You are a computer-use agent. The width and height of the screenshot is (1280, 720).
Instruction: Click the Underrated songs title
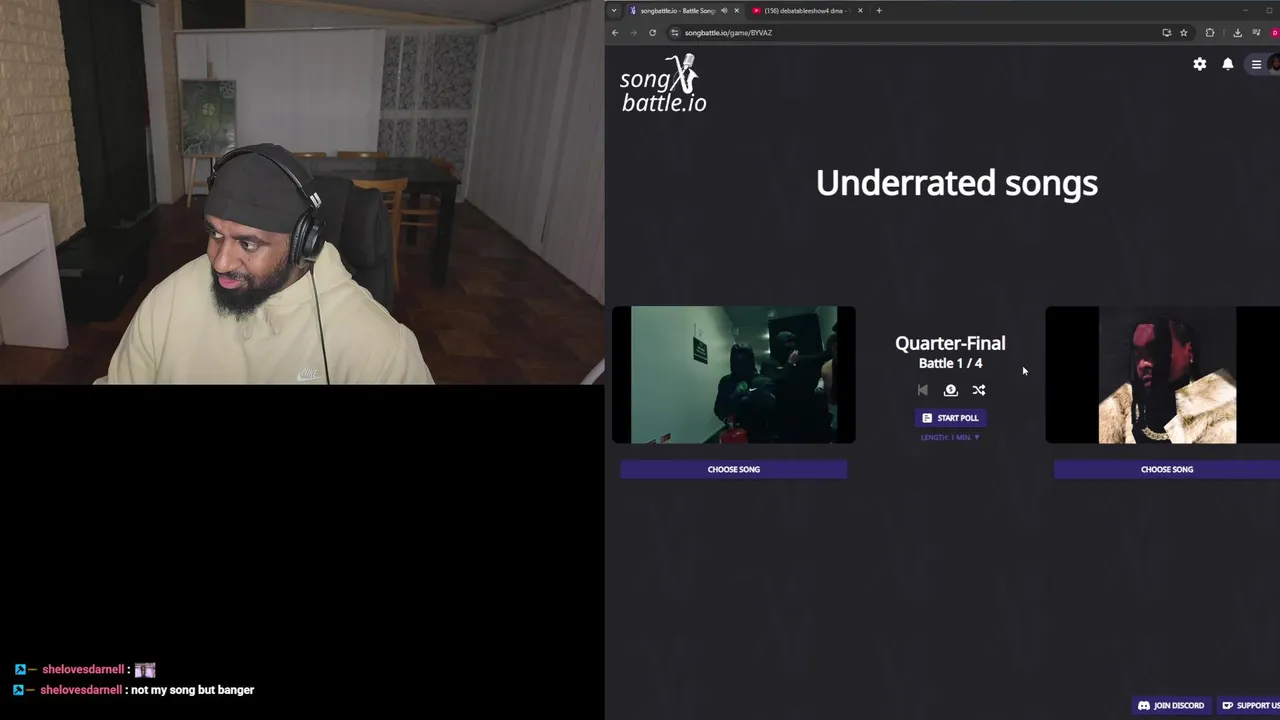click(957, 183)
